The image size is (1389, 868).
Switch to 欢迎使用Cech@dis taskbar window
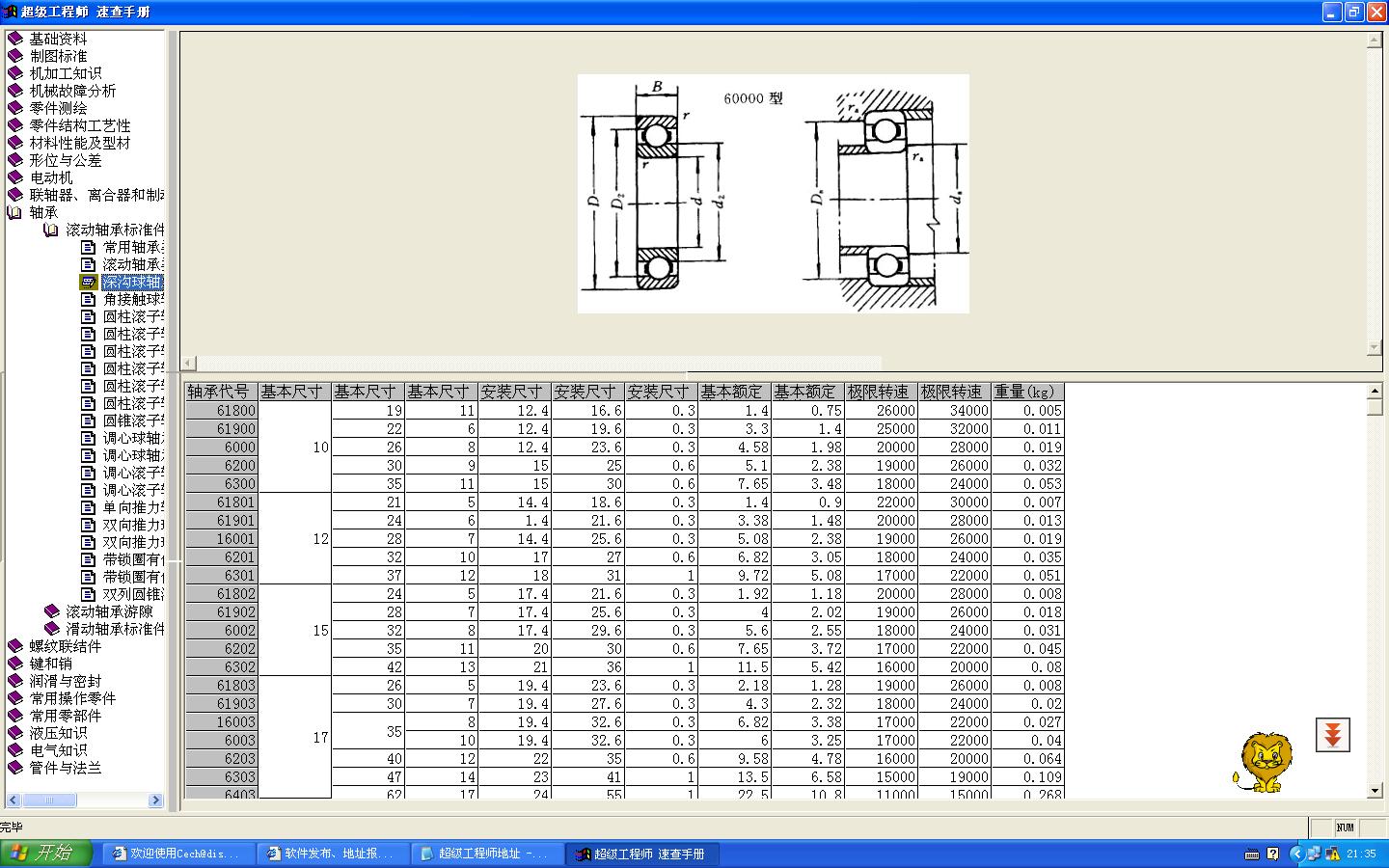179,854
